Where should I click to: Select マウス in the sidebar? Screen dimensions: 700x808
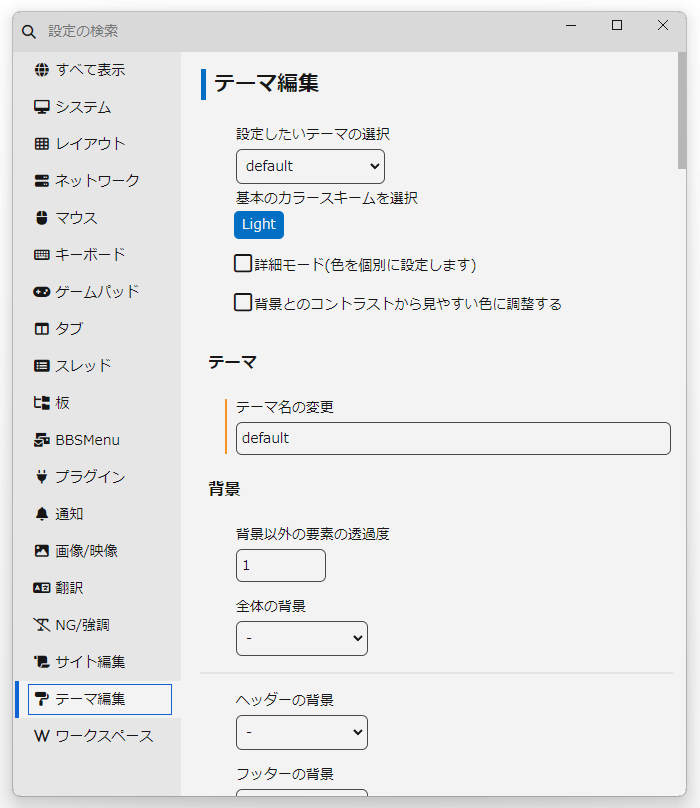(76, 218)
